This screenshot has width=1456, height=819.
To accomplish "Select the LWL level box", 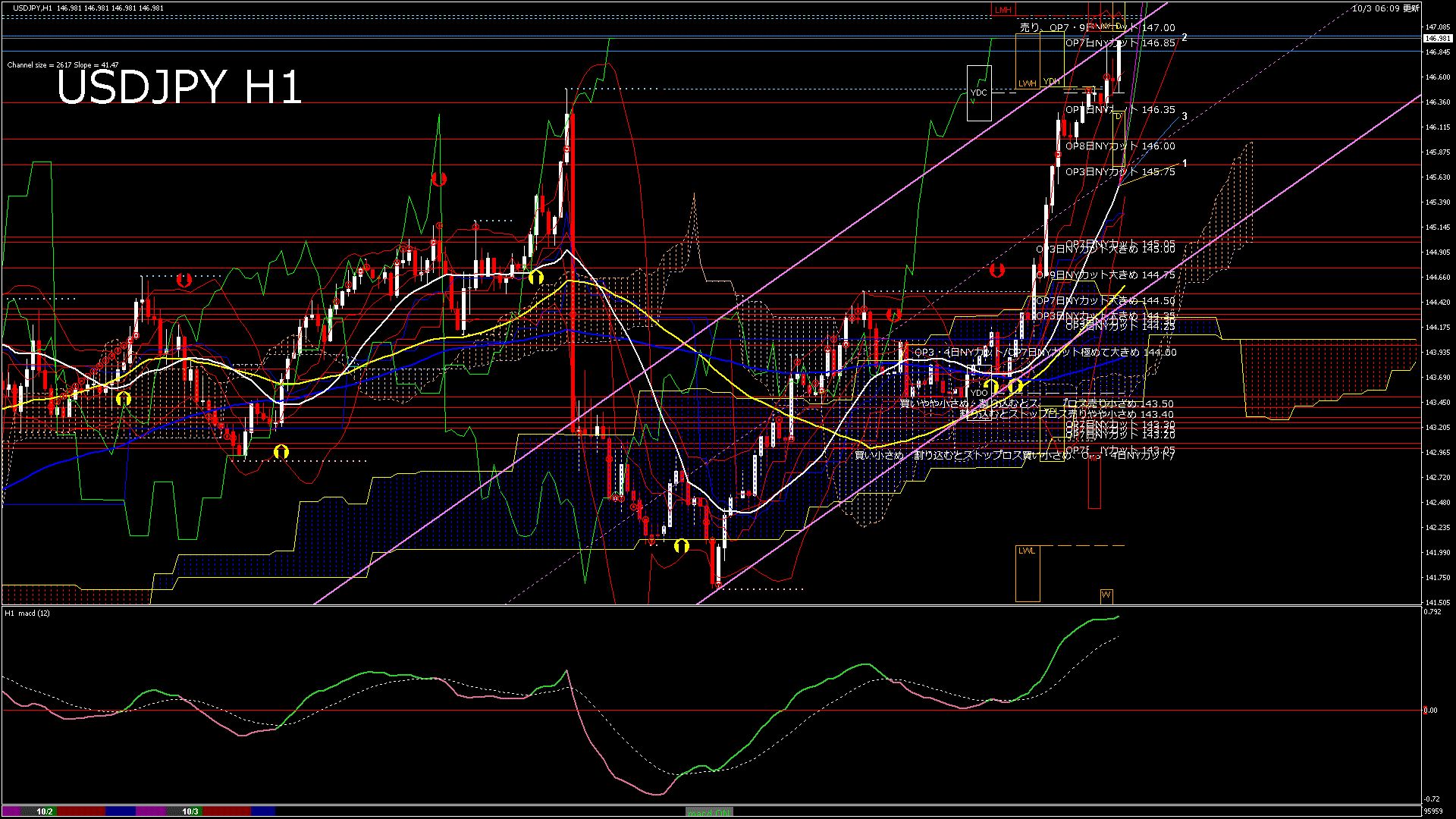I will (x=1027, y=573).
